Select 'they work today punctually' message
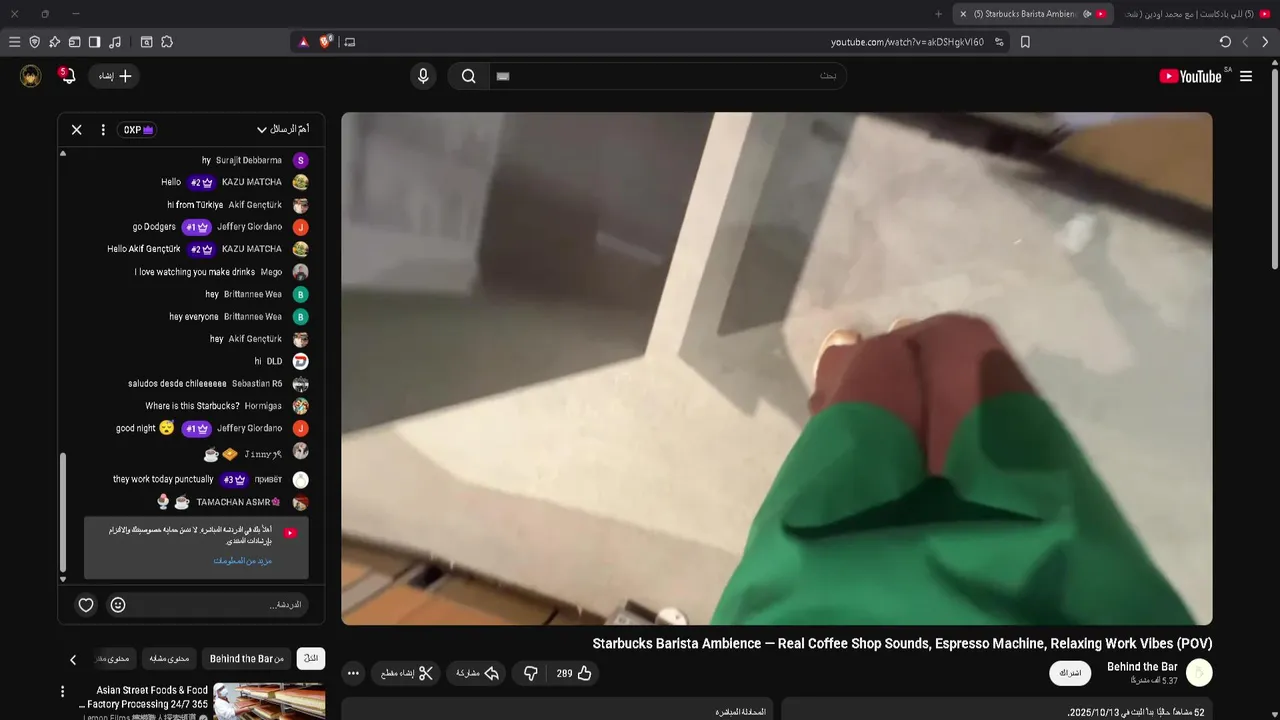The height and width of the screenshot is (720, 1280). click(163, 480)
